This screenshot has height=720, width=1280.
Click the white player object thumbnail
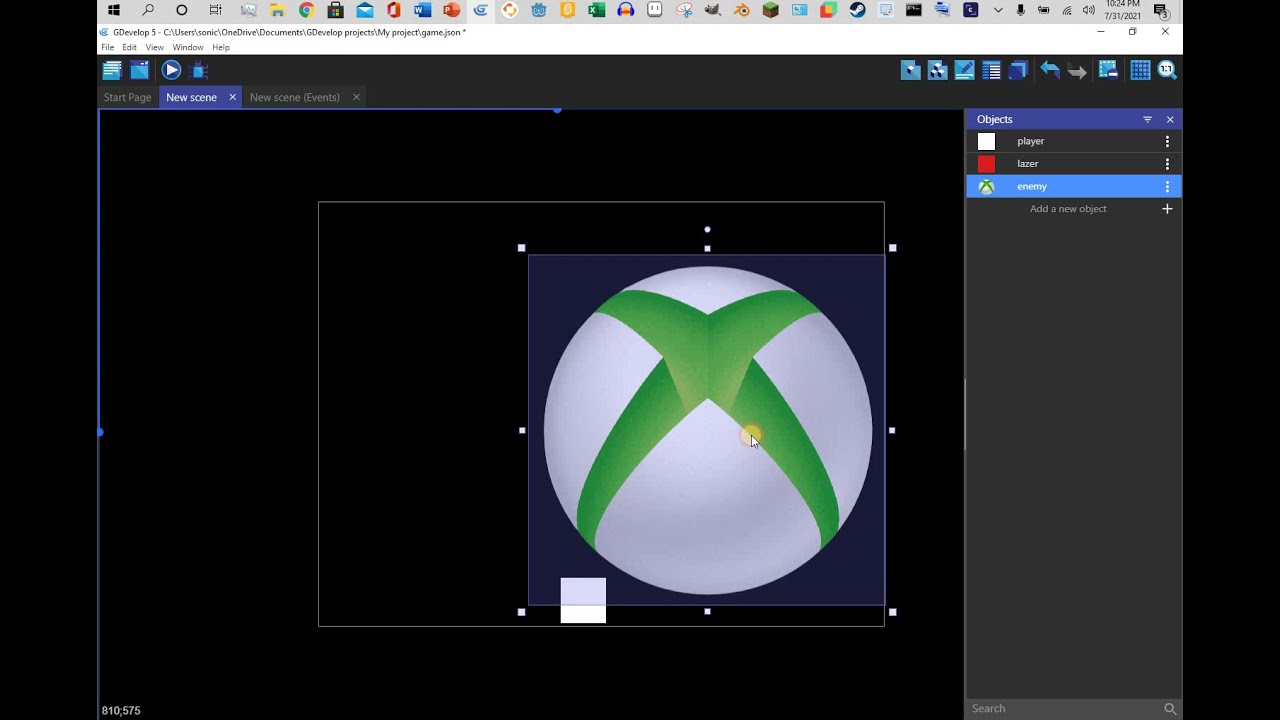(986, 142)
